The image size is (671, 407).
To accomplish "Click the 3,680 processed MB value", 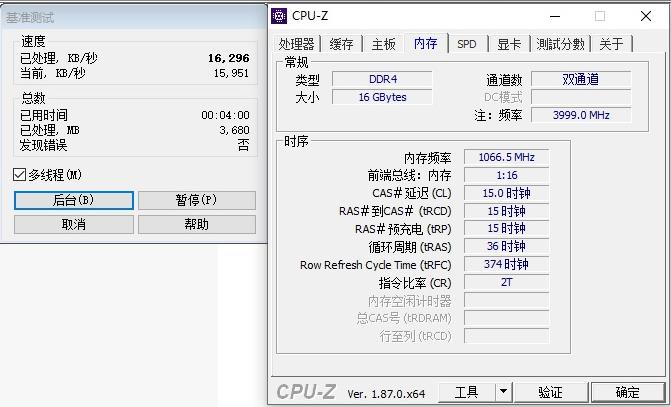I will point(234,130).
